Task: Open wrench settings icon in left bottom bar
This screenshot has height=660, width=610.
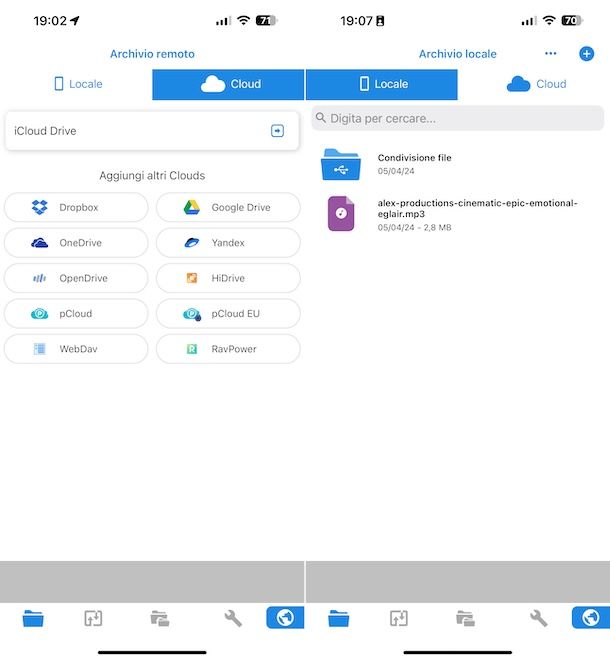Action: click(x=233, y=618)
